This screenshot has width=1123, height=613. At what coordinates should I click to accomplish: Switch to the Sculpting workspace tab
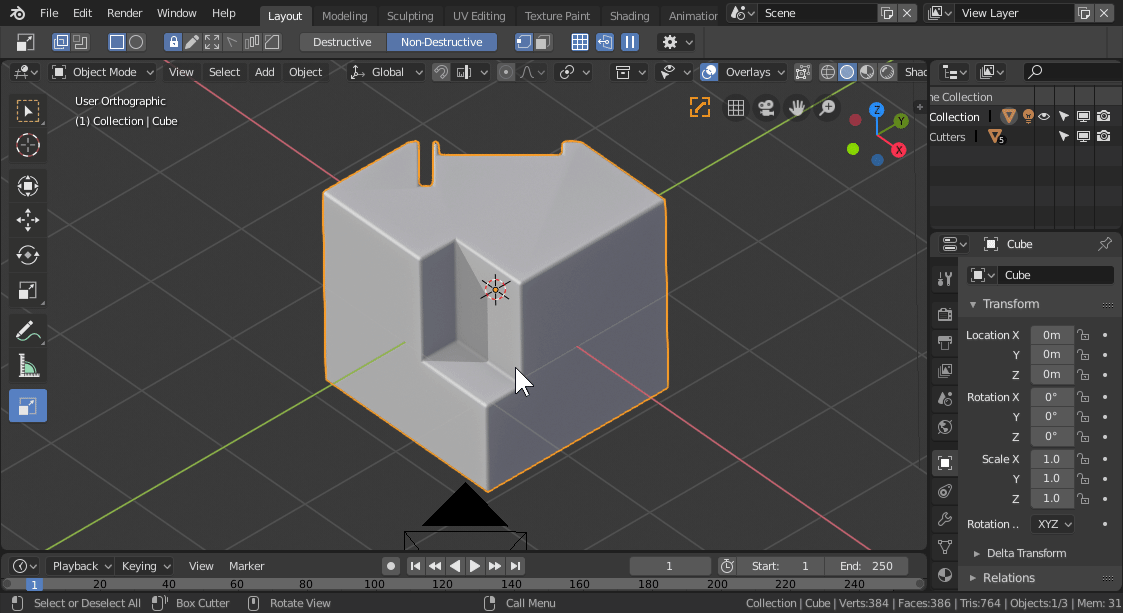click(x=410, y=16)
